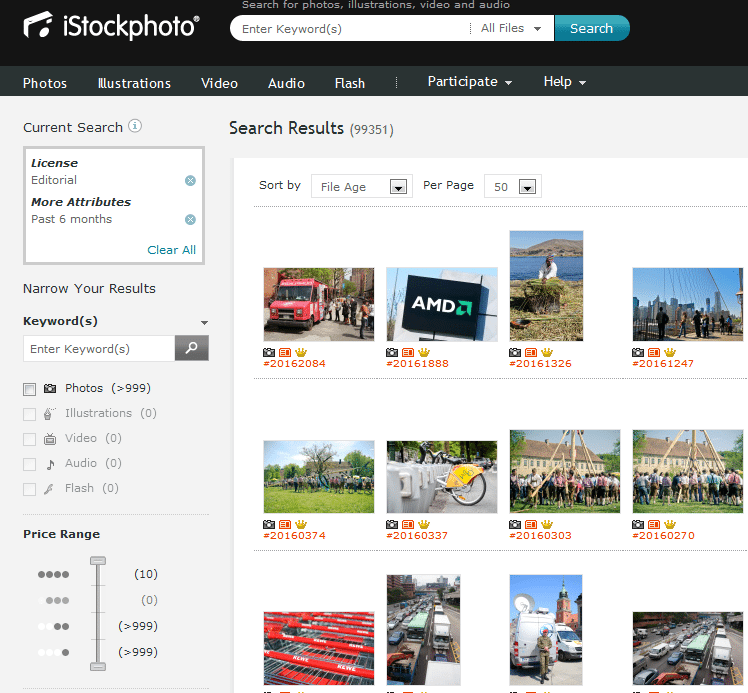Open the Illustrations tab
Screen dimensions: 748x693
(134, 83)
